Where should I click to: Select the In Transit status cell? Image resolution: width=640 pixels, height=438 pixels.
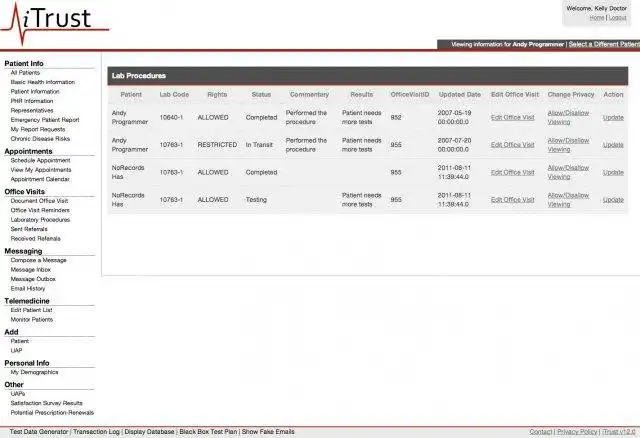tap(259, 145)
